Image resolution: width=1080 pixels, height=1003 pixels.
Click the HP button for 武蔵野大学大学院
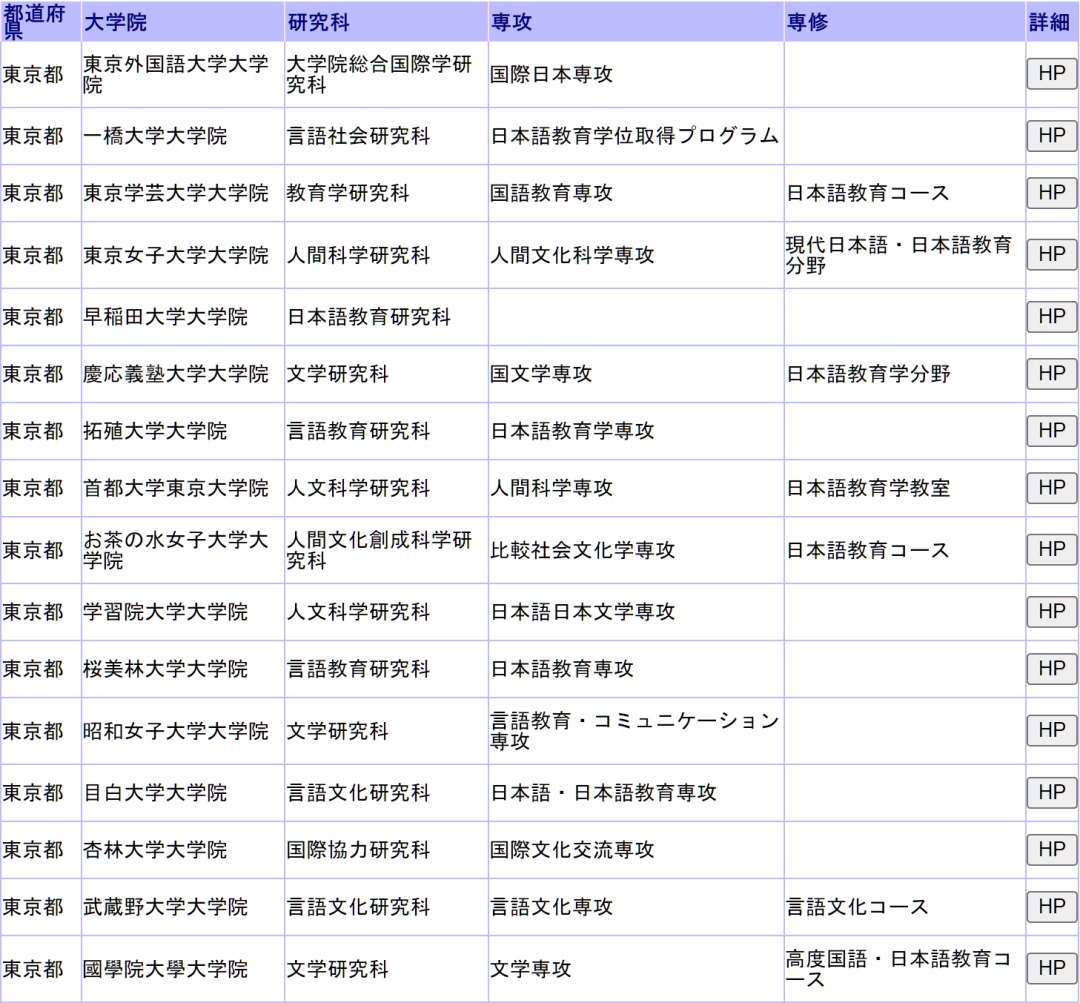pos(1051,906)
